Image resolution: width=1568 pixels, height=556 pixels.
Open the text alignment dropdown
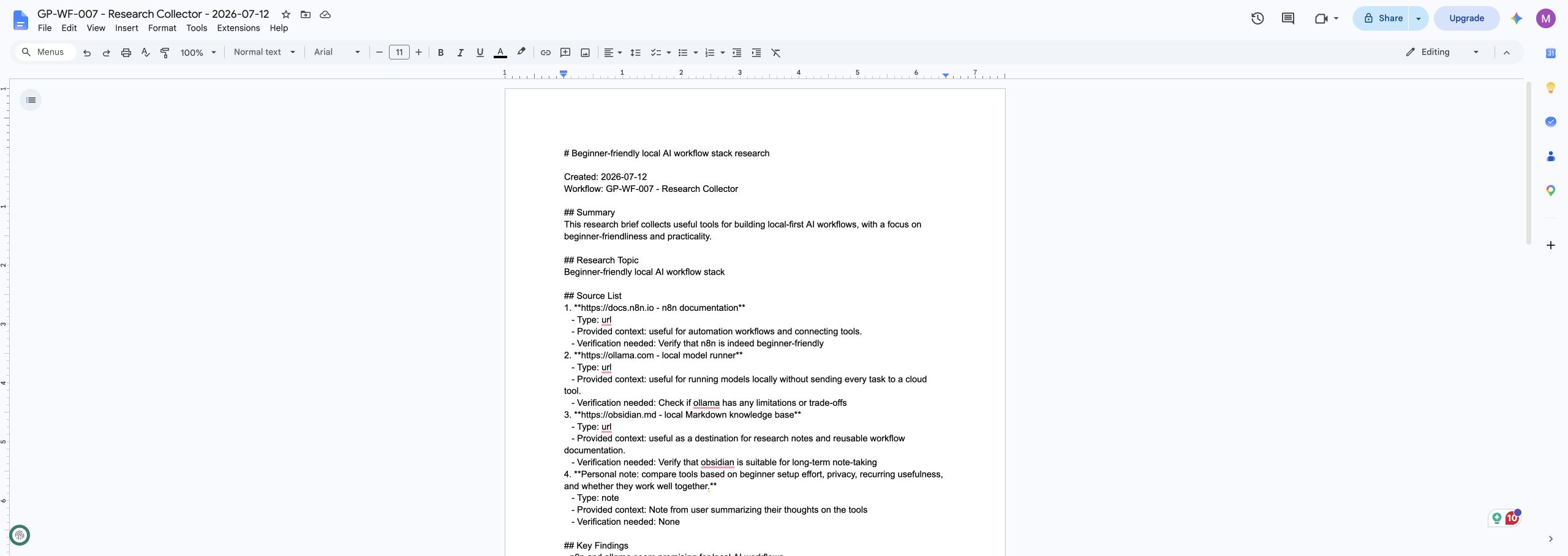tap(613, 53)
